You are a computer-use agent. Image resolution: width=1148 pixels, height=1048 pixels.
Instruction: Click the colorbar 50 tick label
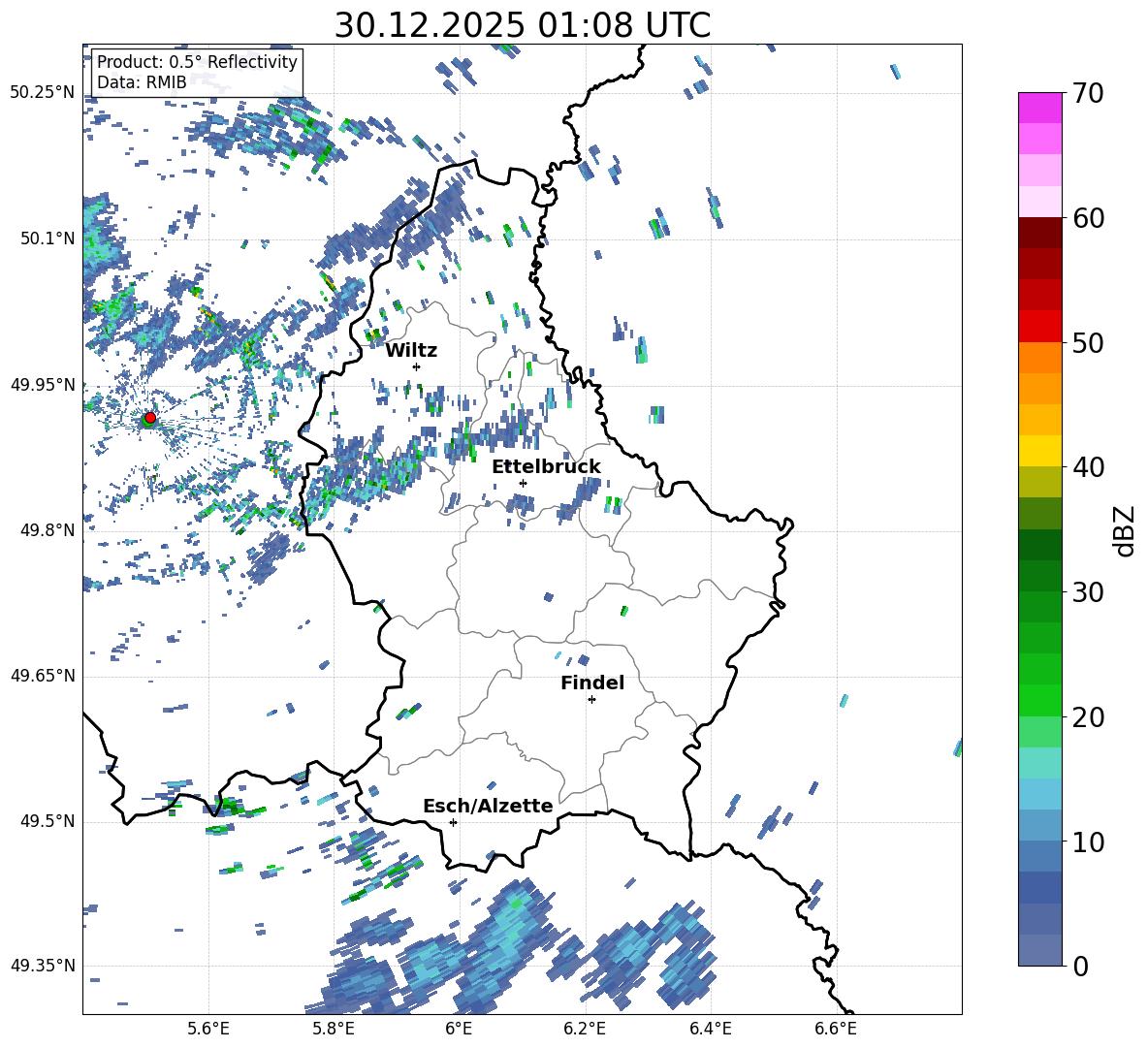(x=1088, y=342)
